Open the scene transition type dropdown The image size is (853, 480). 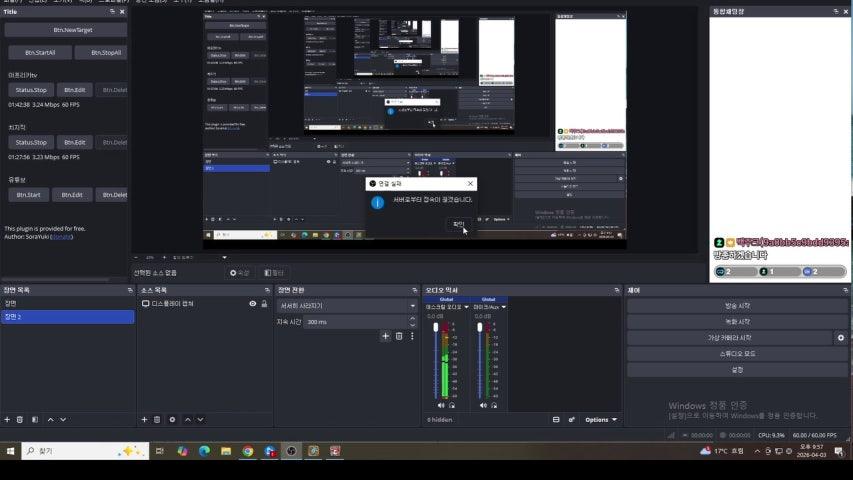point(346,306)
